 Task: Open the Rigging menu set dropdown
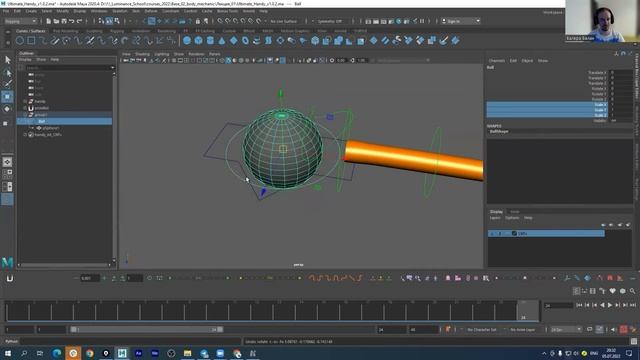20,21
